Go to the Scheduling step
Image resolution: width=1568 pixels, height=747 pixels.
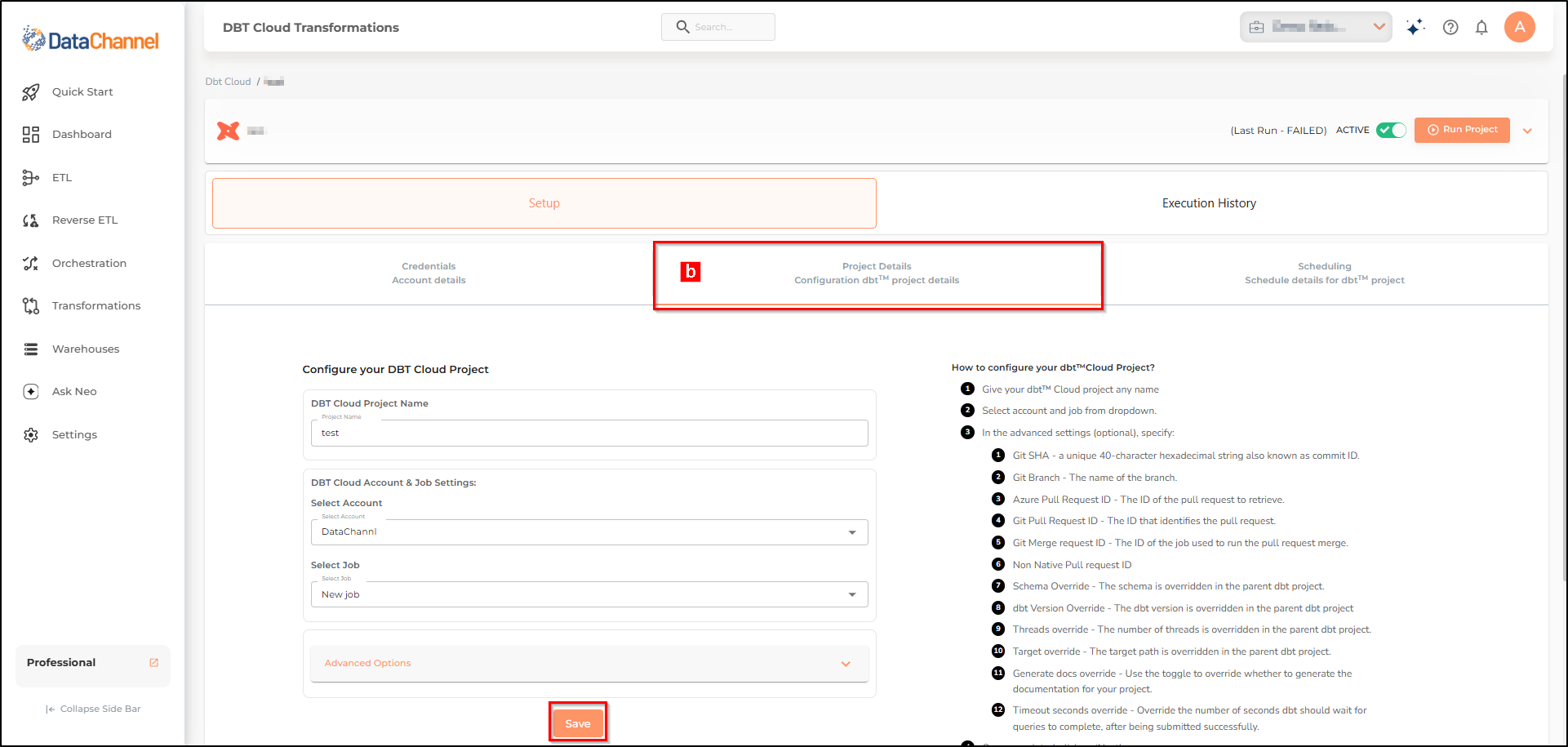[1325, 273]
